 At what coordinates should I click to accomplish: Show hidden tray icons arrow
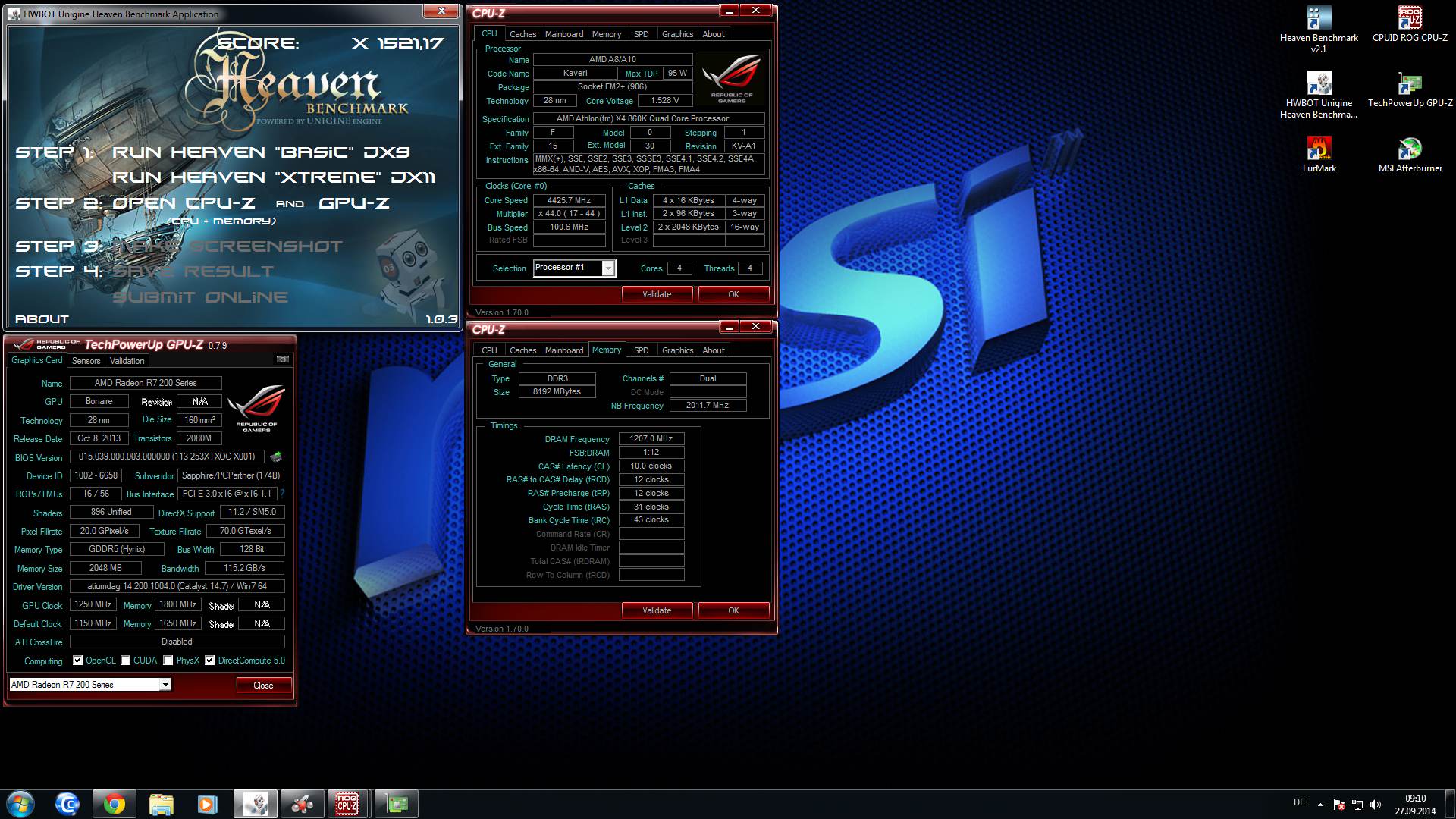click(x=1320, y=805)
